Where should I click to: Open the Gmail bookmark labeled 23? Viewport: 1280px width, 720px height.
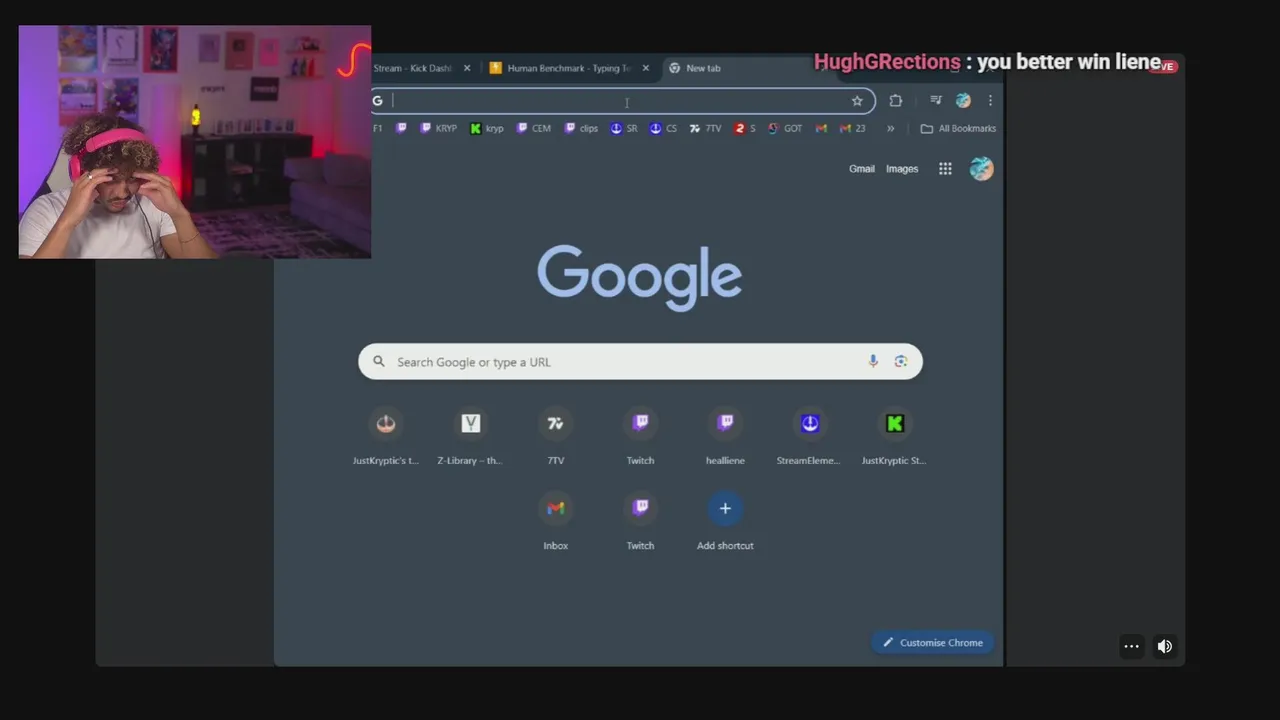[x=853, y=129]
